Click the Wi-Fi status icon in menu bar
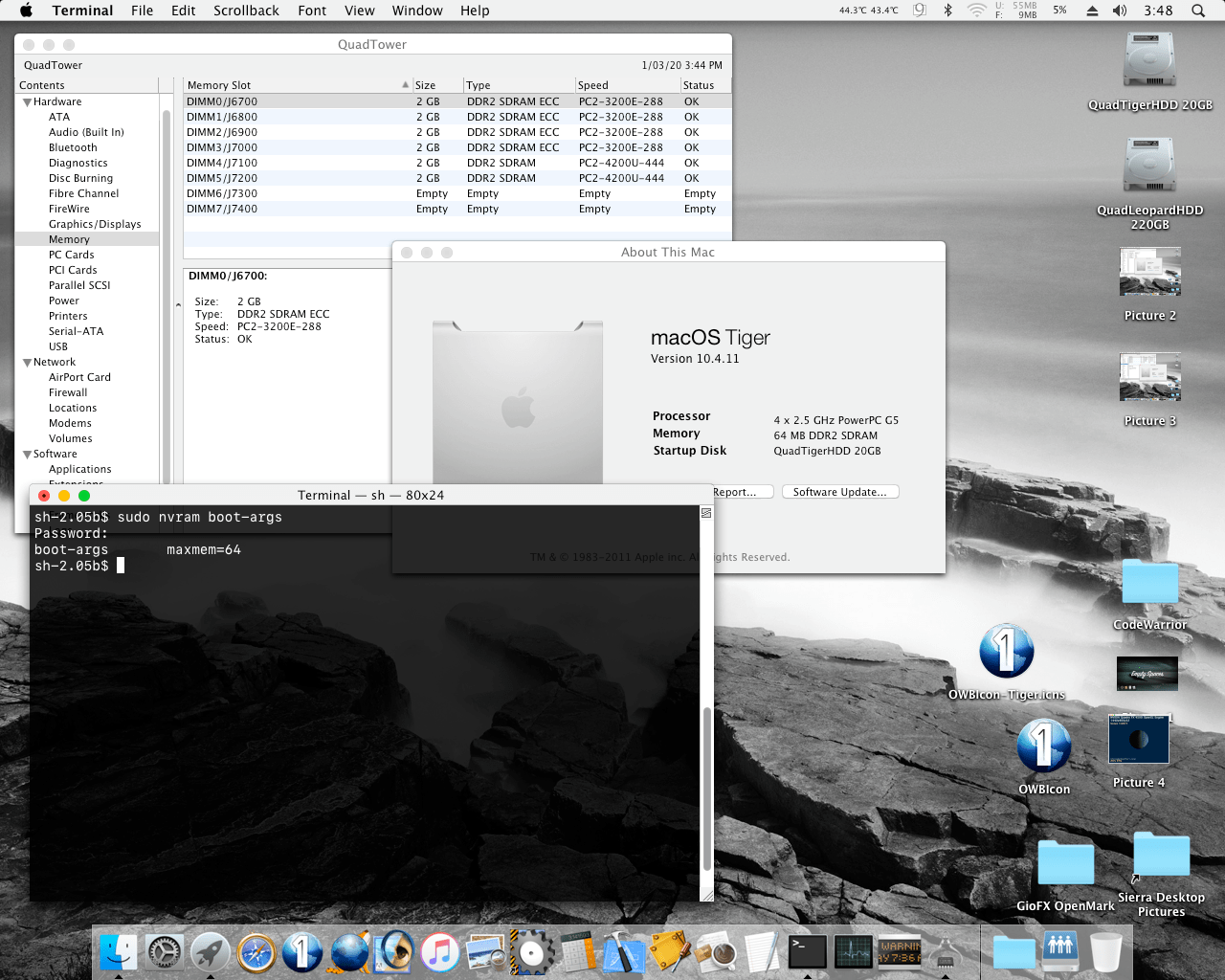This screenshot has width=1225, height=980. 976,11
